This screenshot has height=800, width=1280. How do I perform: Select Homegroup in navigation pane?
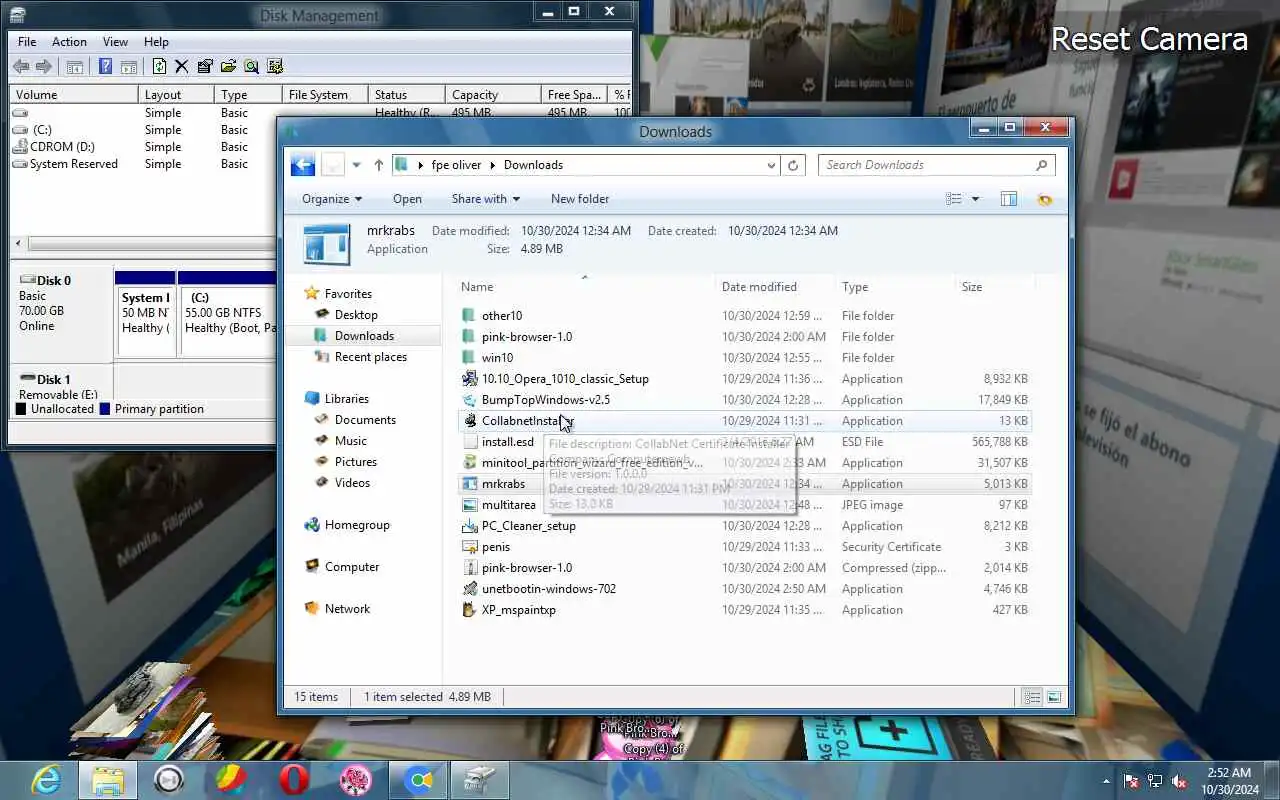pos(357,525)
